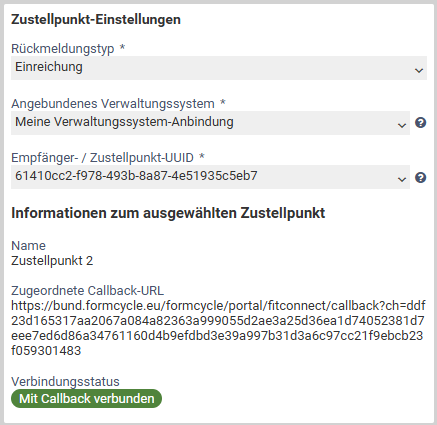Image resolution: width=437 pixels, height=425 pixels.
Task: Open dropdown showing UUID 61410cc2-f978-493b
Action: 210,177
